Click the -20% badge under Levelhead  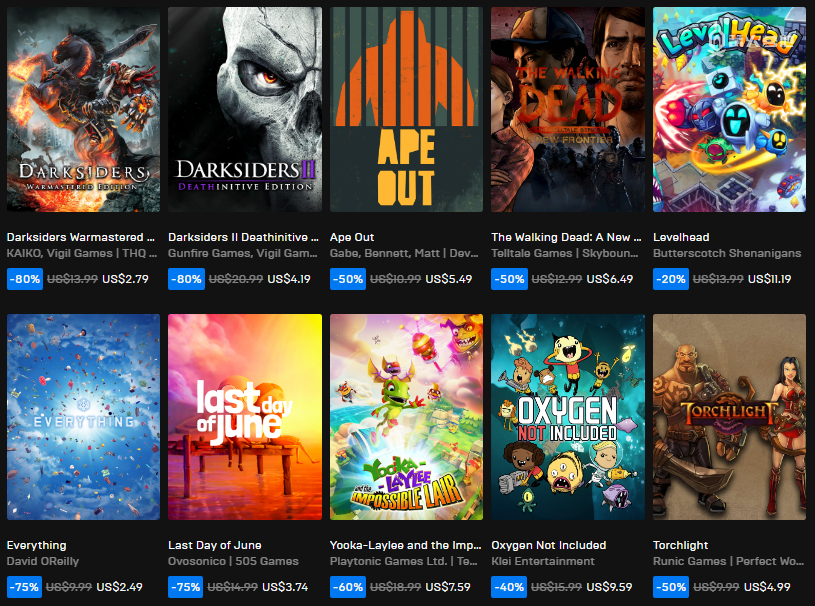pyautogui.click(x=671, y=279)
